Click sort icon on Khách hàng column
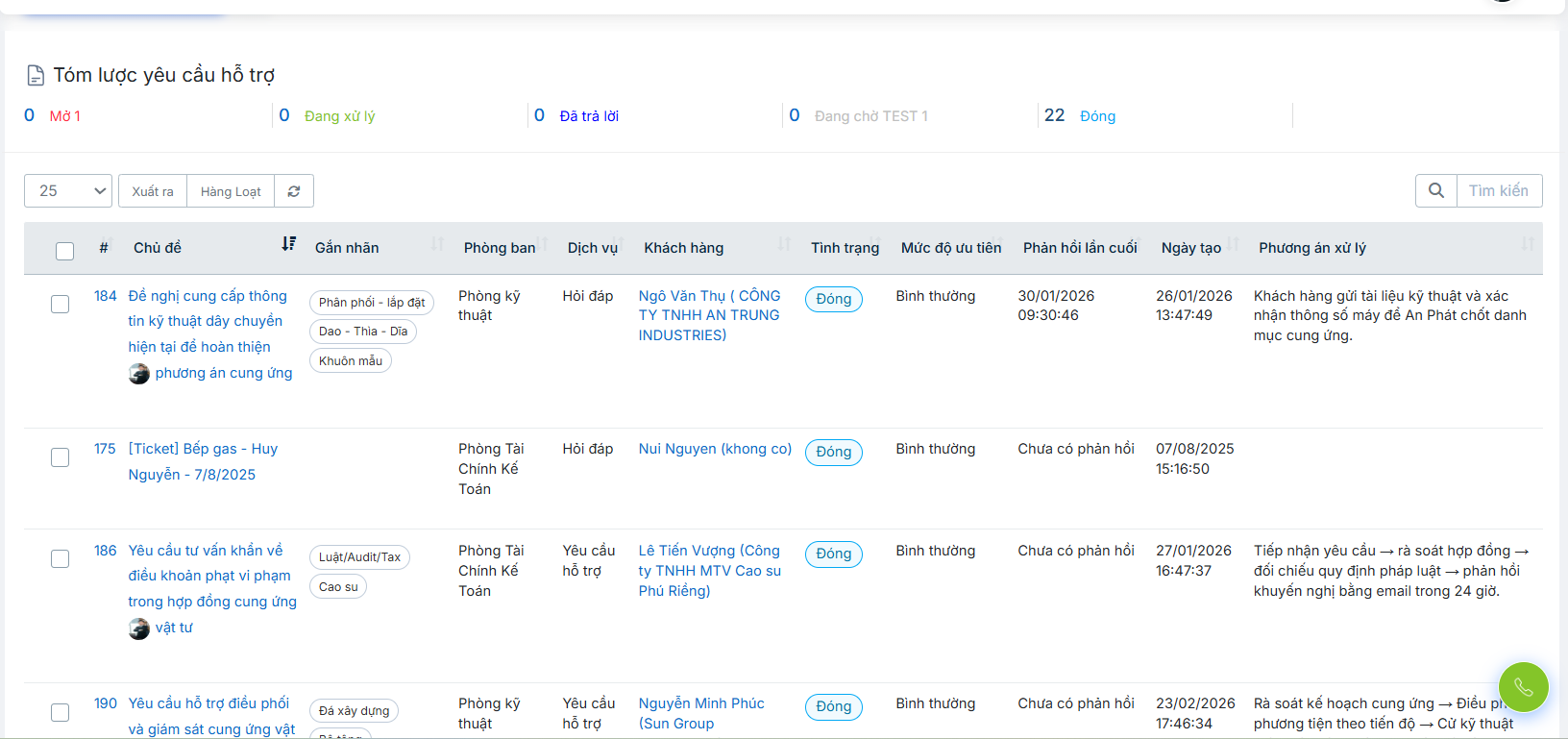Screen dimensions: 1568x739 (x=784, y=244)
